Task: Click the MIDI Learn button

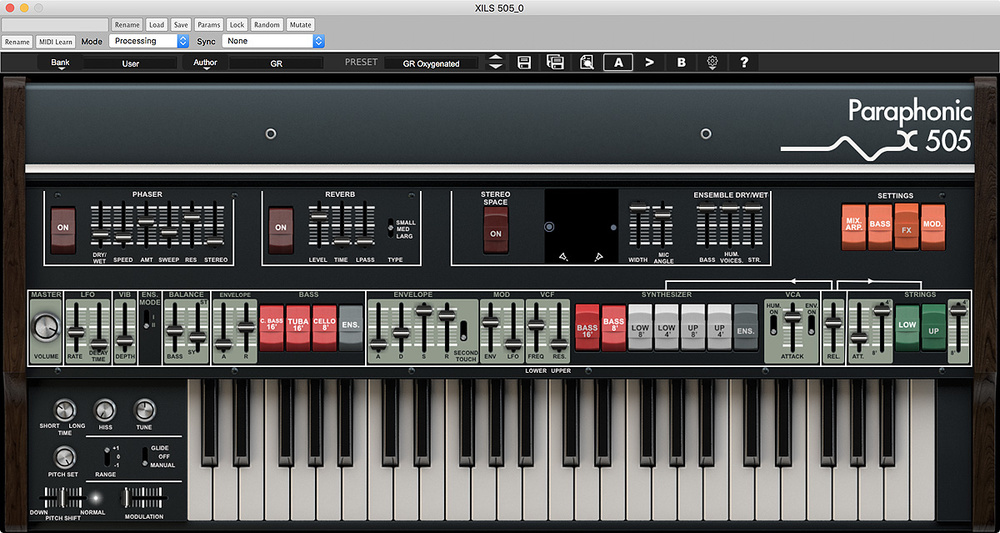Action: 55,41
